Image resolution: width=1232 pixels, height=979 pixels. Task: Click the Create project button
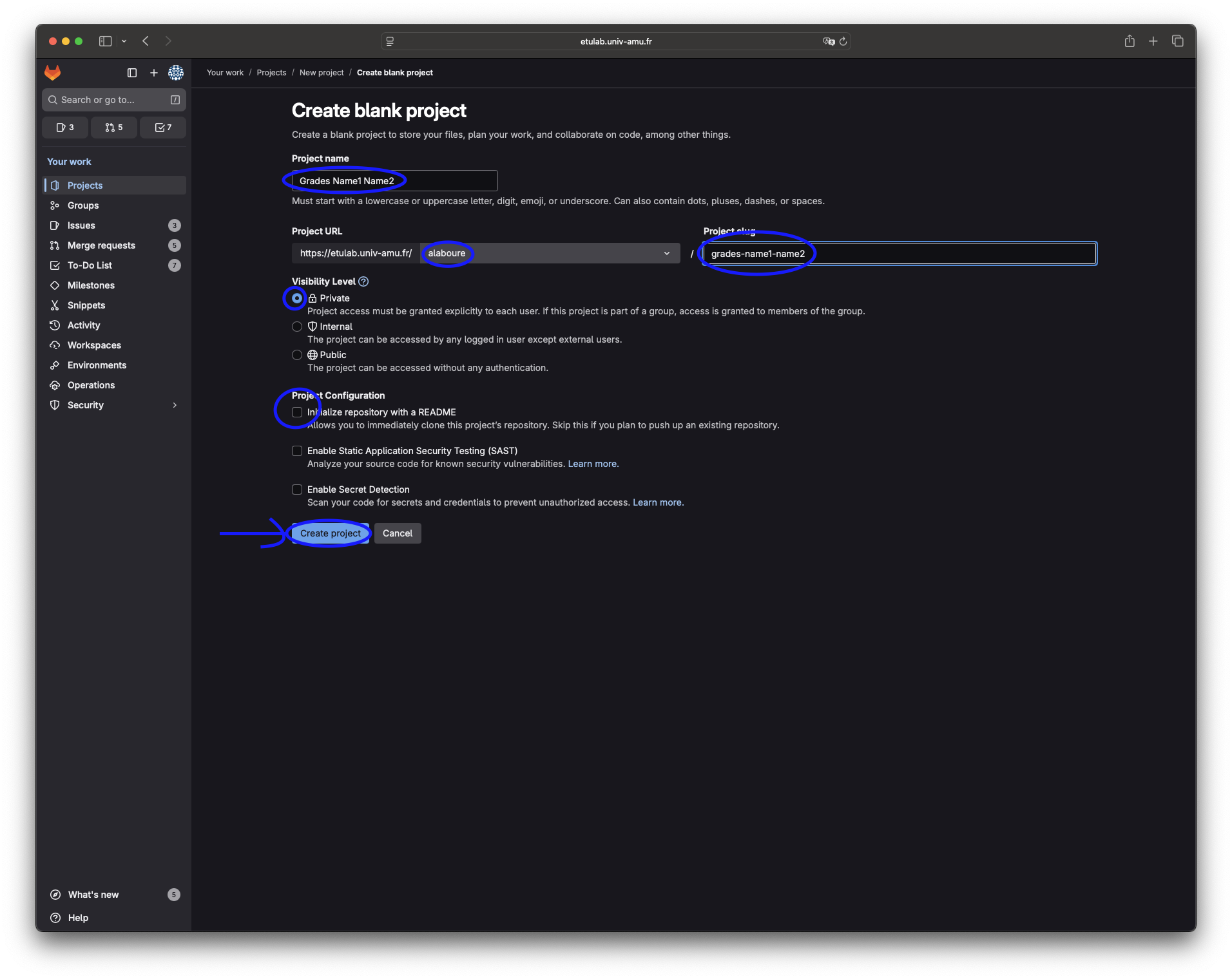[330, 533]
